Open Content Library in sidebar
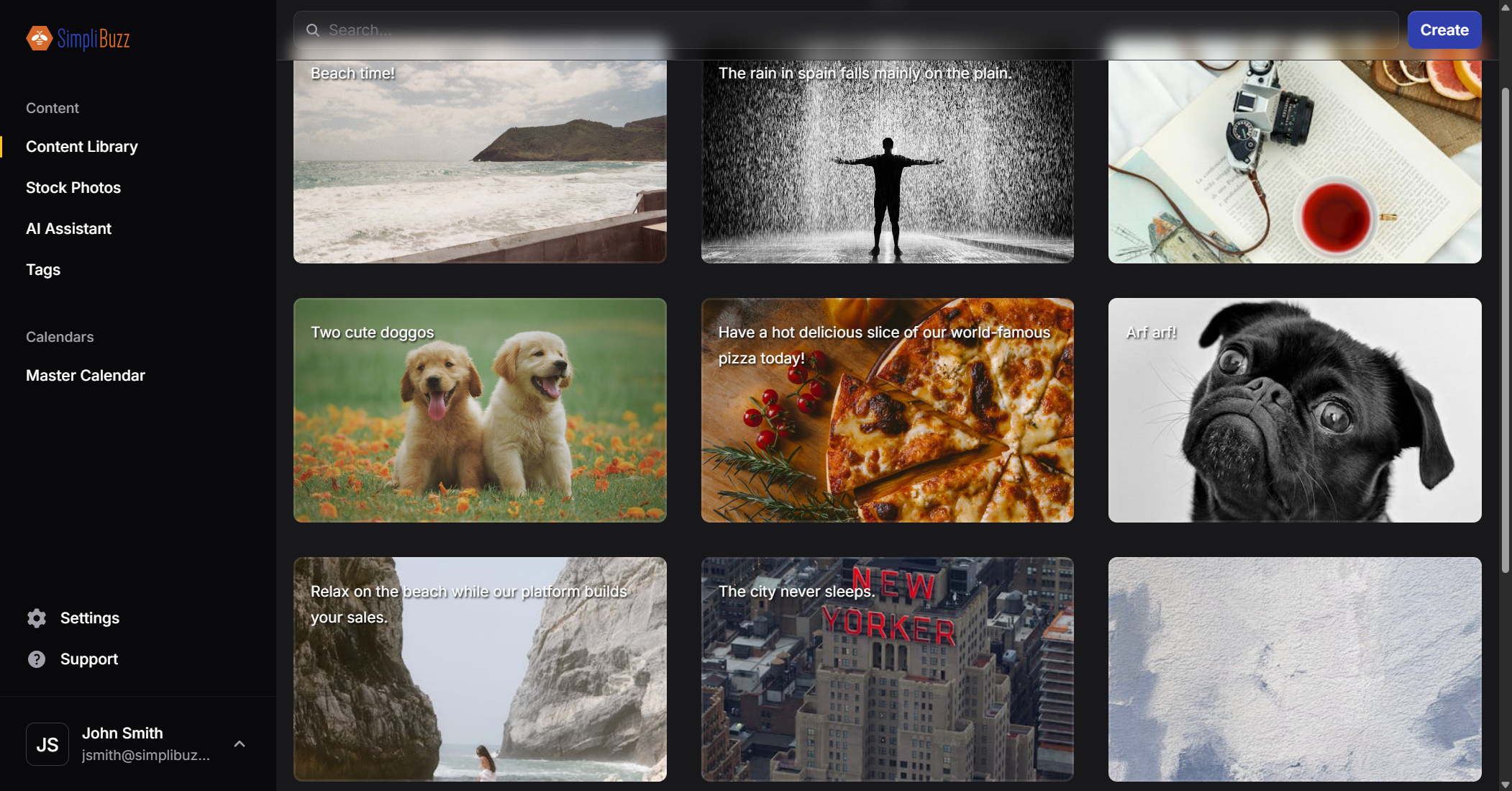This screenshot has width=1512, height=791. tap(82, 147)
